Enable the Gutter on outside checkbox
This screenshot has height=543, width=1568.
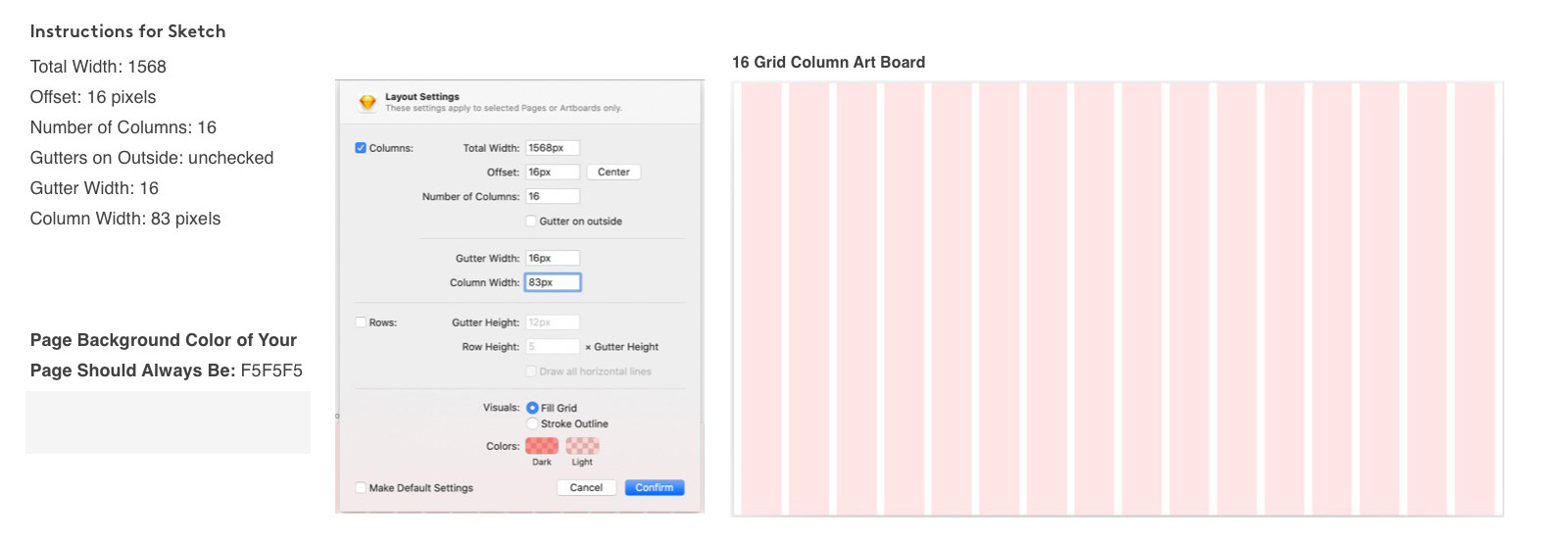[531, 222]
